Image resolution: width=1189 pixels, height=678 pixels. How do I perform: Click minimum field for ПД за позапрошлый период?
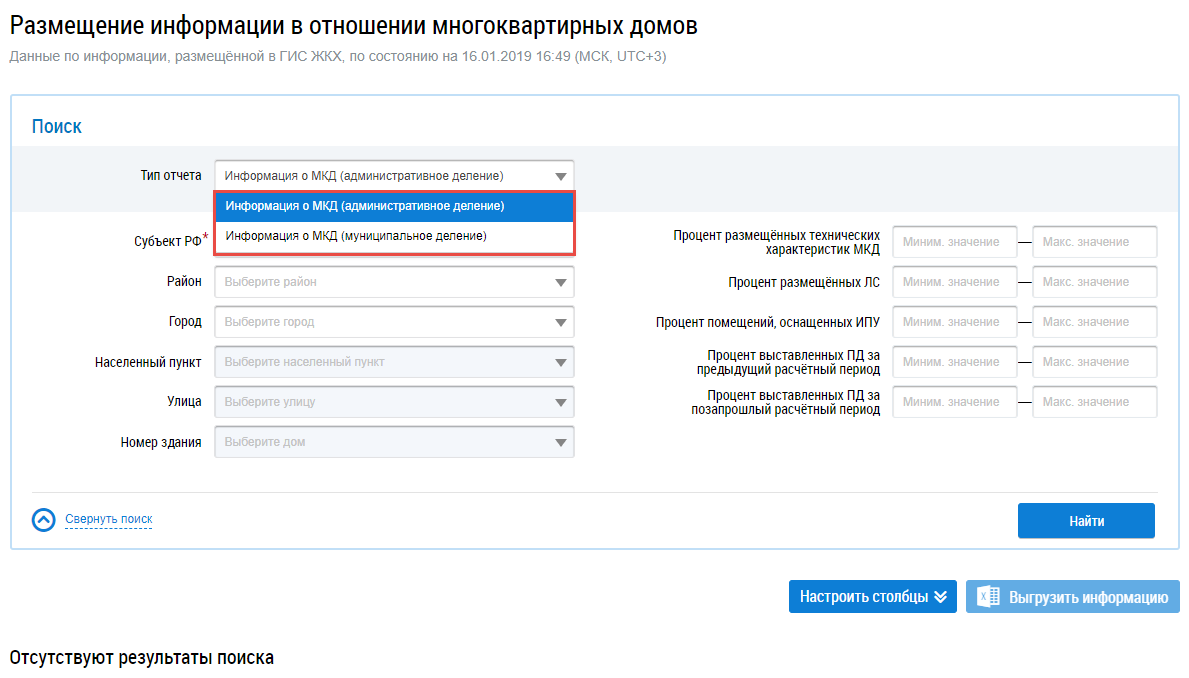(x=954, y=402)
